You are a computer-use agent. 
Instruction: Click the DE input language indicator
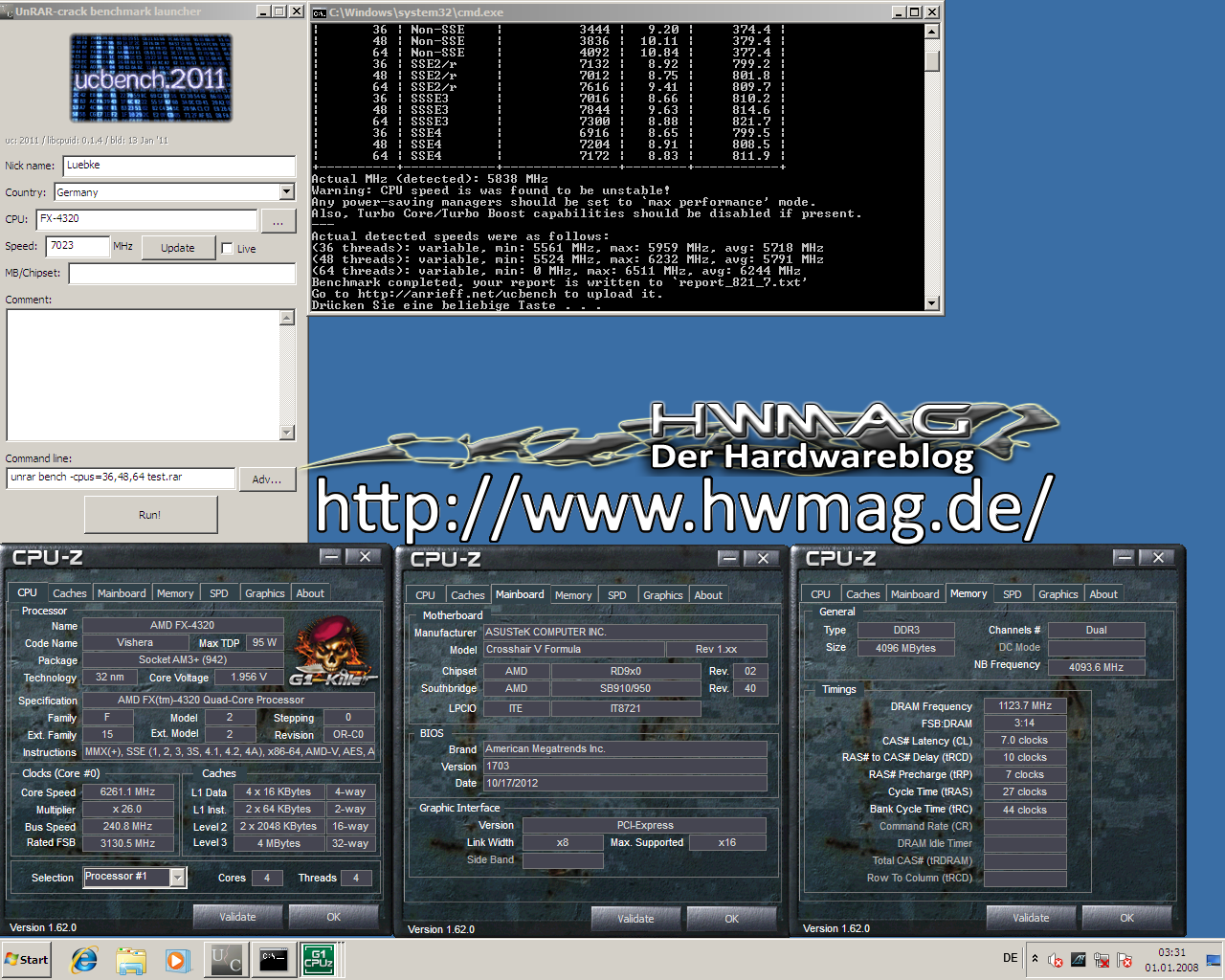coord(1011,958)
